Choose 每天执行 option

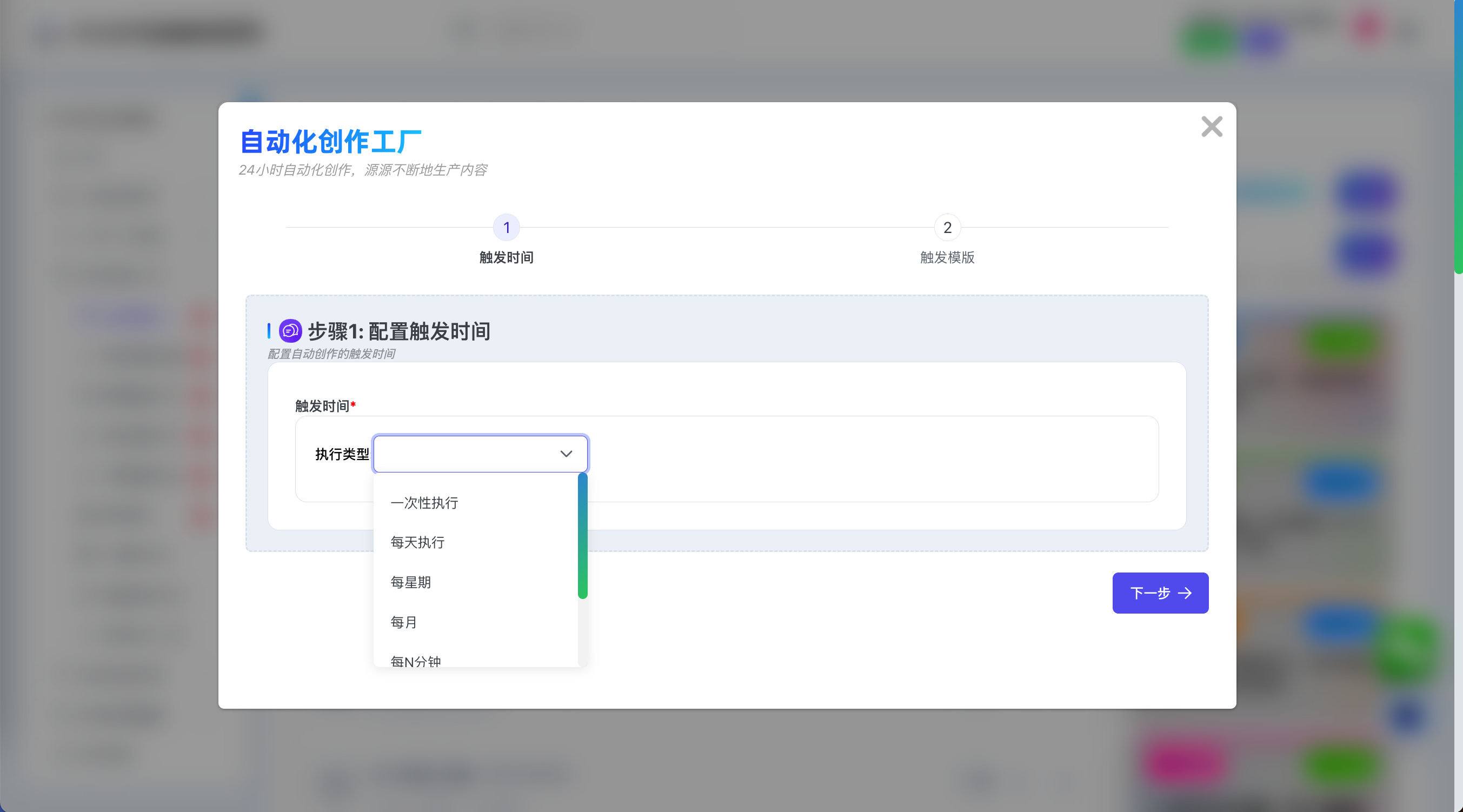click(417, 543)
